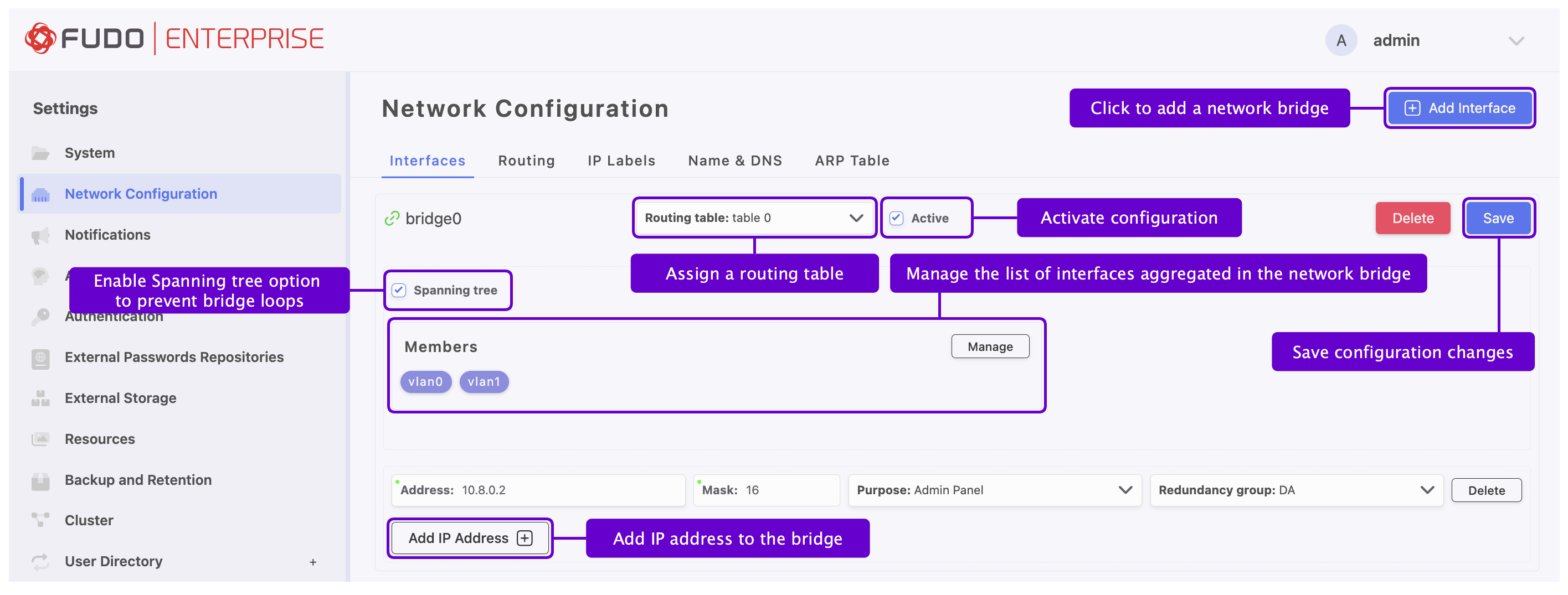
Task: Click the bridge0 green link icon
Action: point(392,219)
